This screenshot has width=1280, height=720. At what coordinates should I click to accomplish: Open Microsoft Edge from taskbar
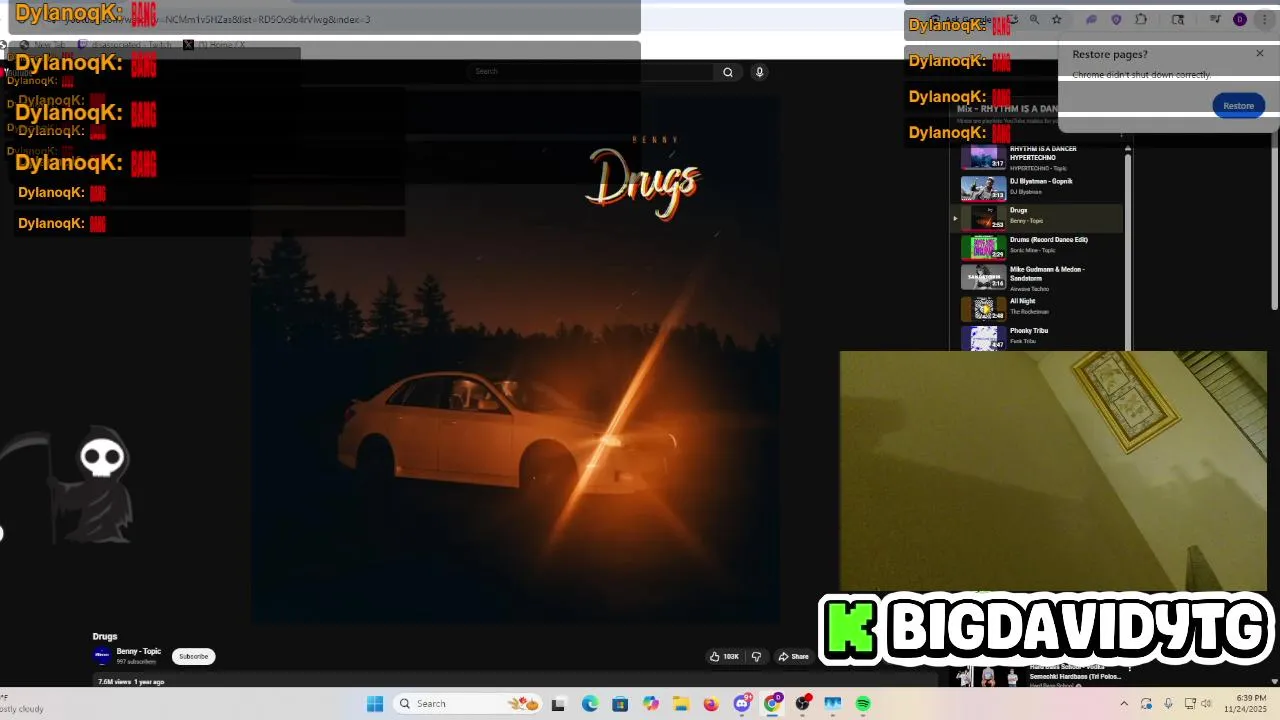pos(590,704)
